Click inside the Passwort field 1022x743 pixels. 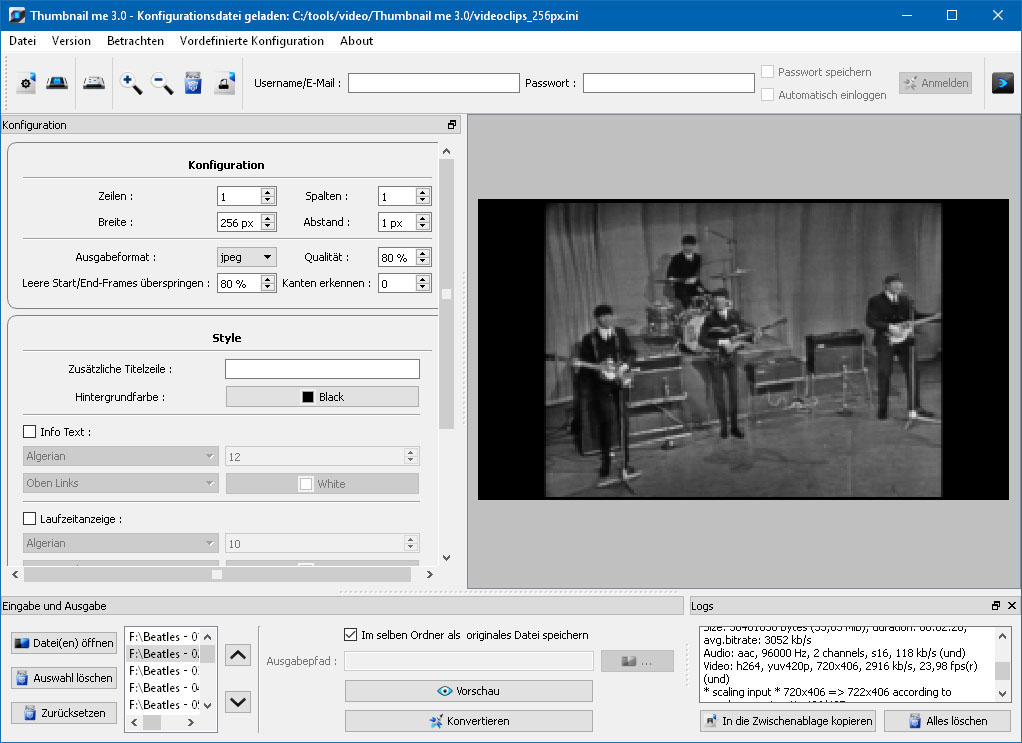point(669,83)
